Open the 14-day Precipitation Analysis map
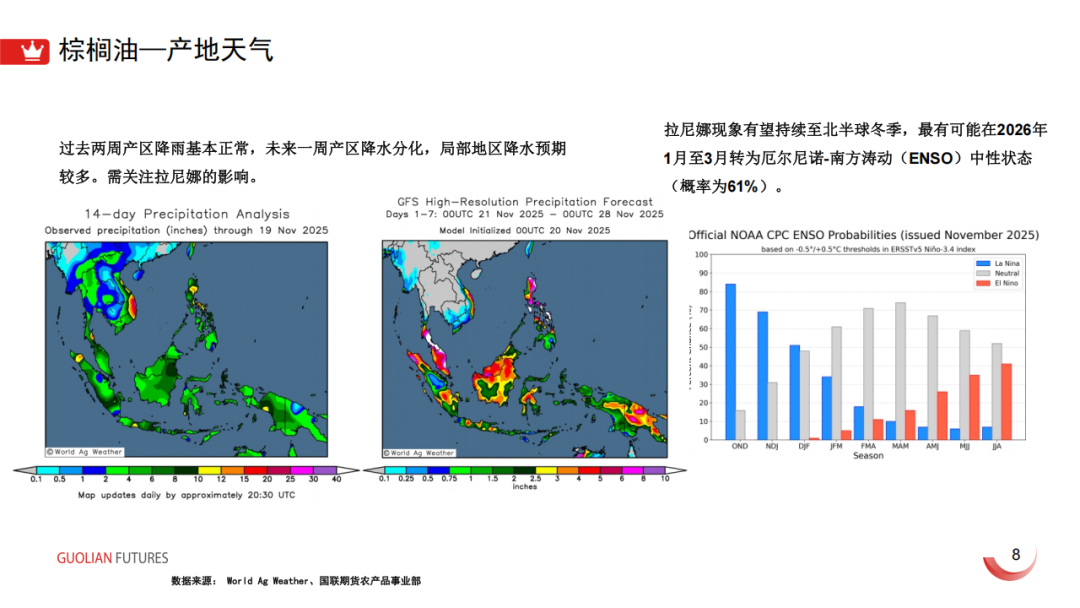This screenshot has width=1080, height=608. 187,349
